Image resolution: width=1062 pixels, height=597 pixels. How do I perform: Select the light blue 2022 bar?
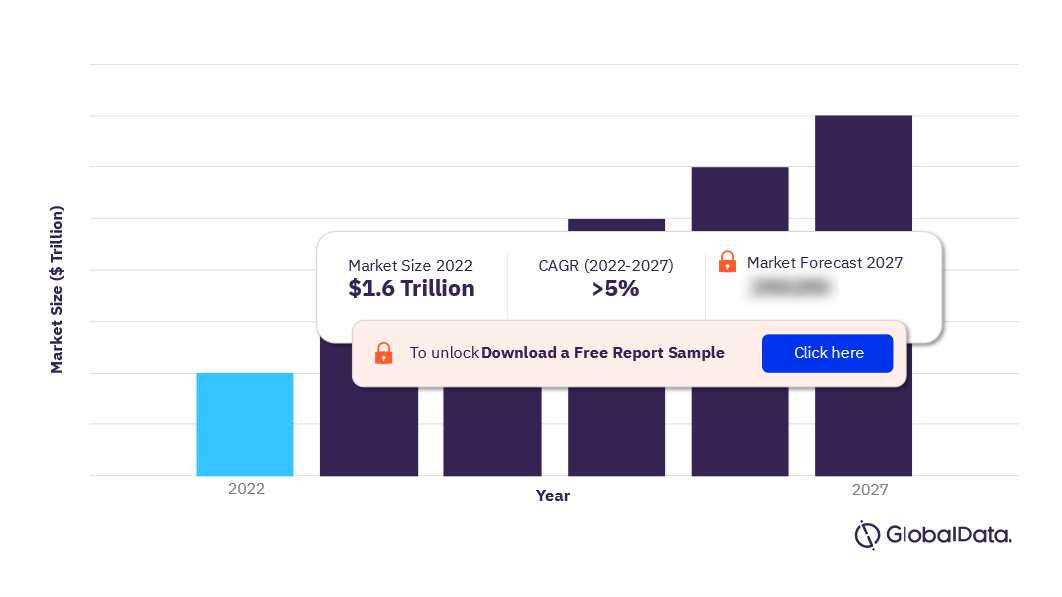point(245,424)
